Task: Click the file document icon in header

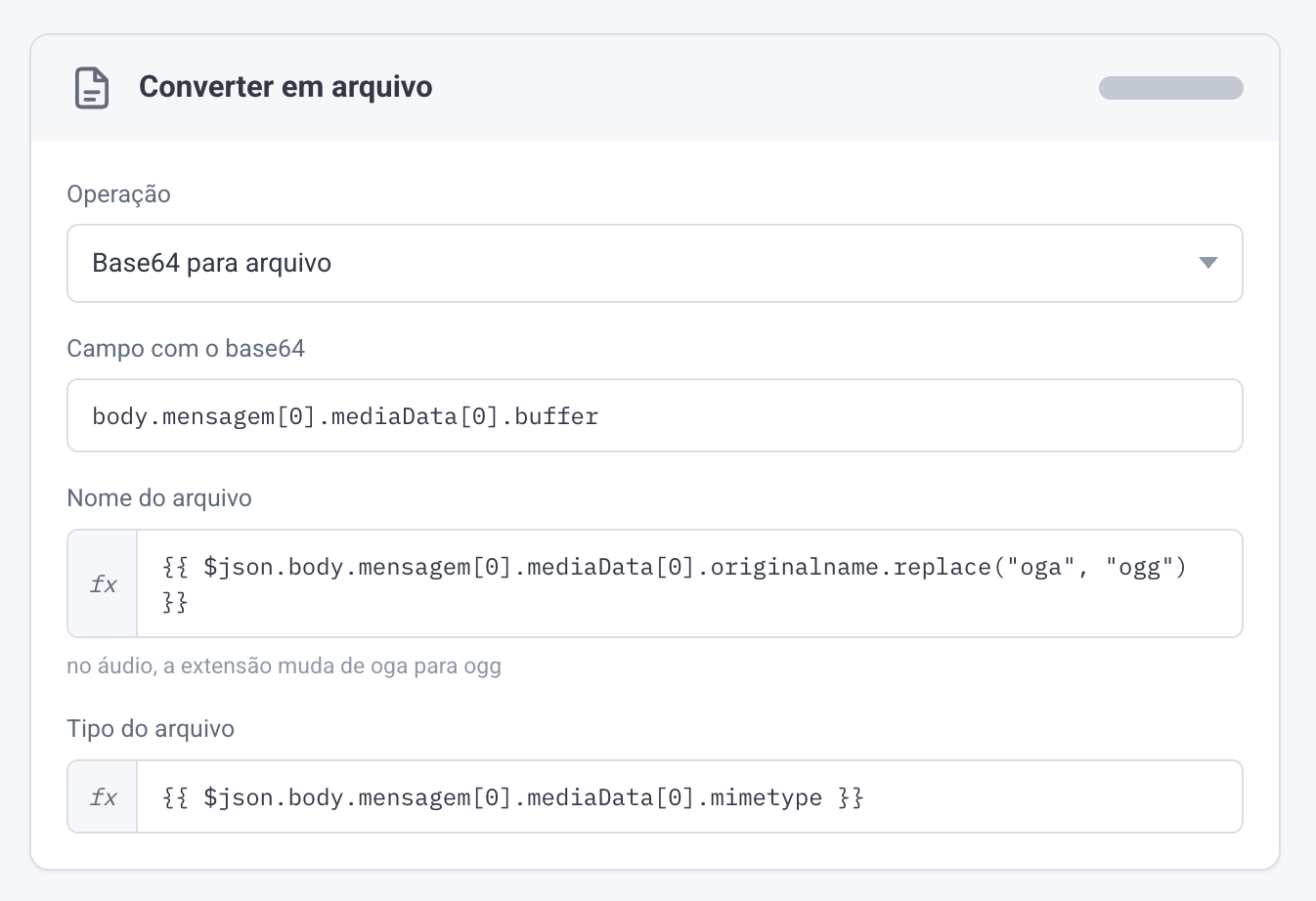Action: pyautogui.click(x=92, y=88)
